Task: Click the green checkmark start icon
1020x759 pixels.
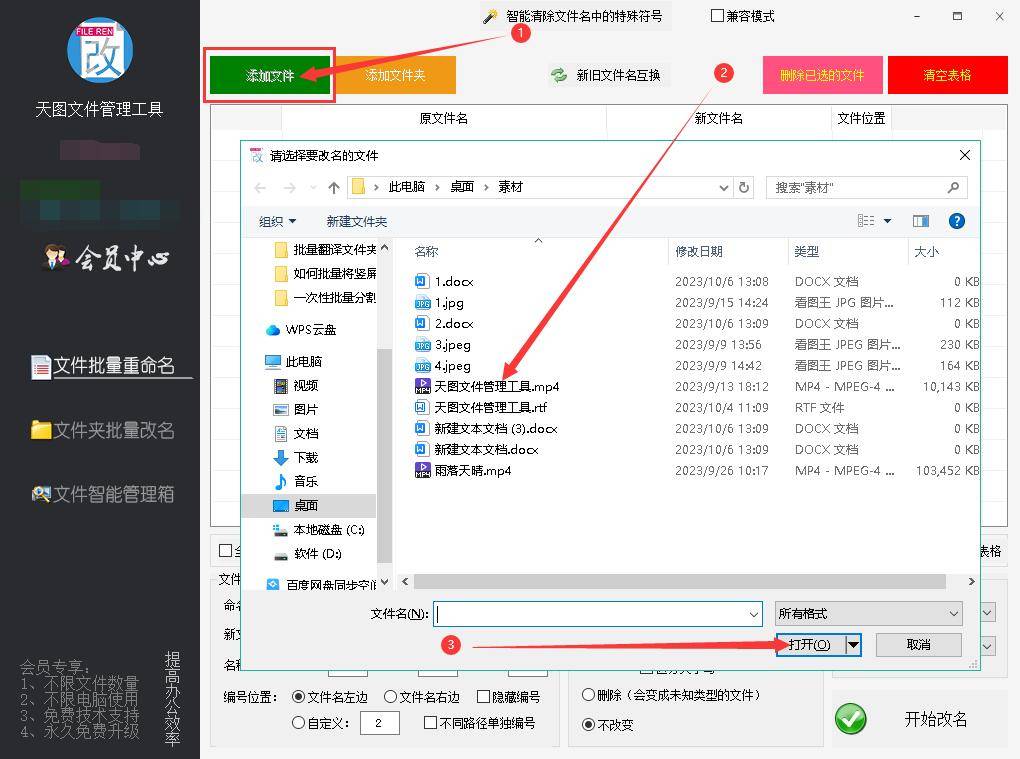Action: click(850, 719)
